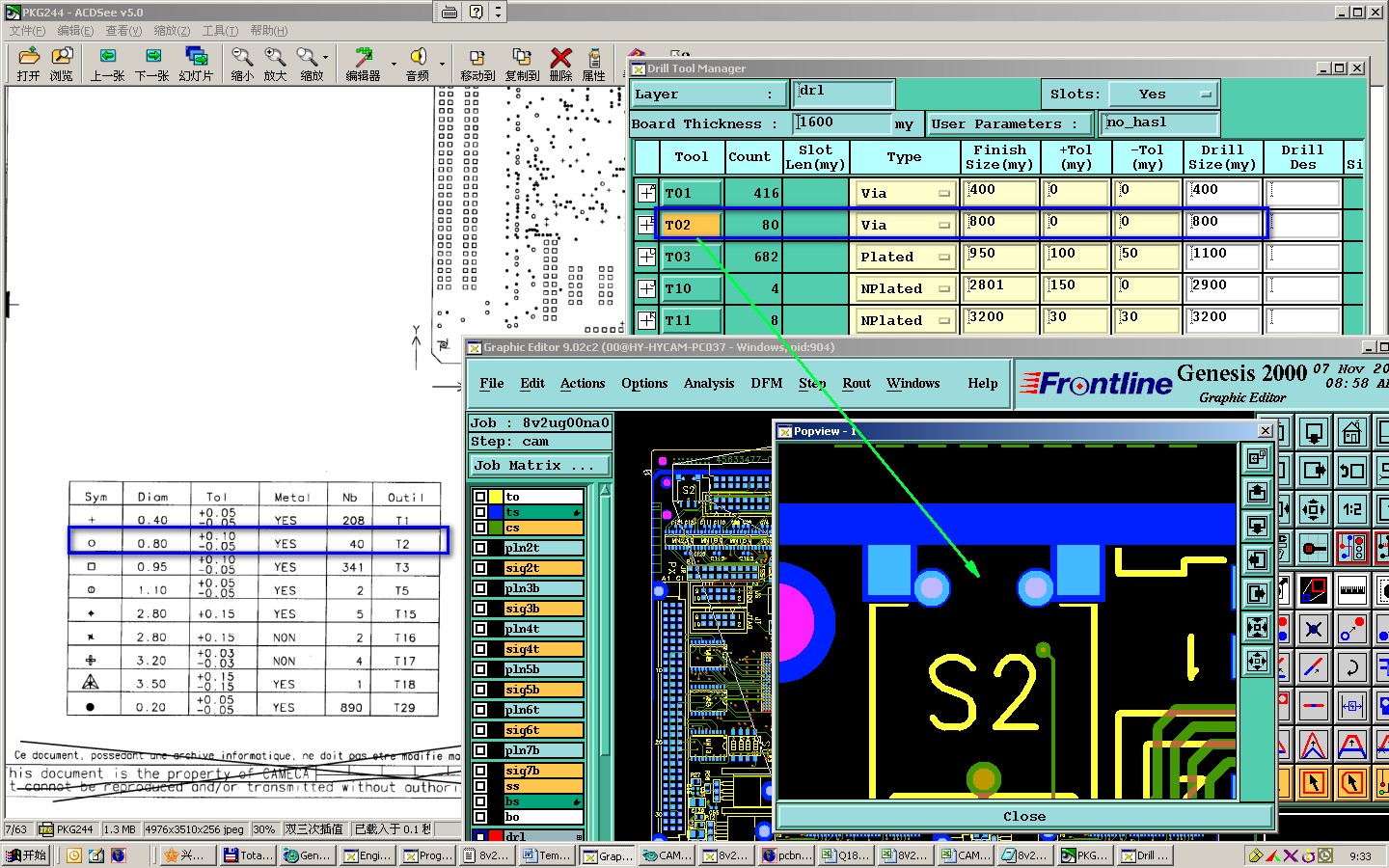Click the yellow color swatch of layer to
This screenshot has height=868, width=1389.
coord(496,497)
